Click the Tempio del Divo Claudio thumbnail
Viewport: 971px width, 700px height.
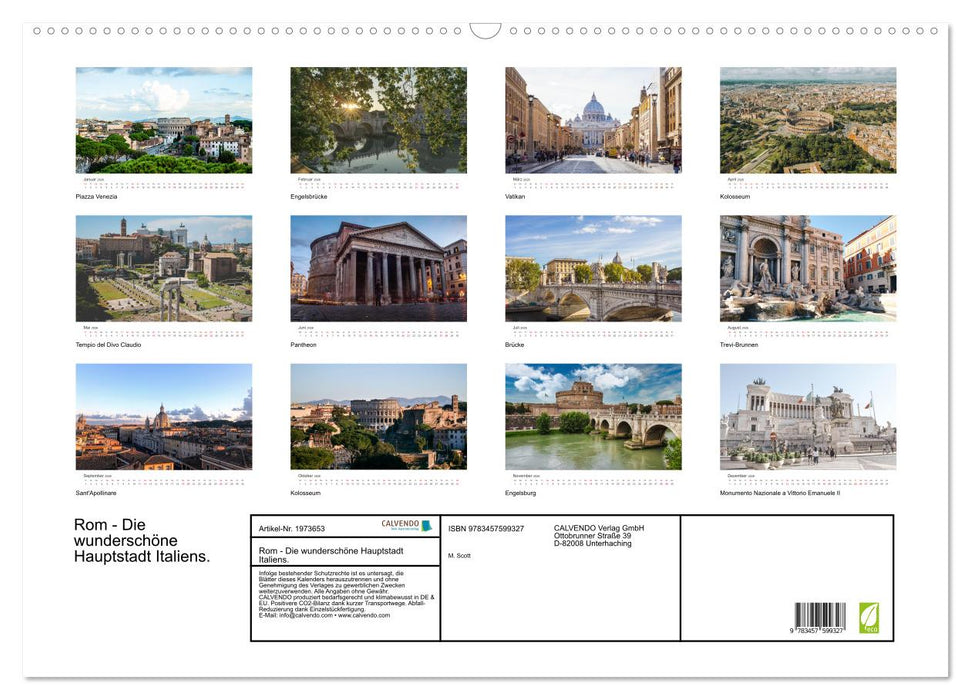[x=163, y=267]
